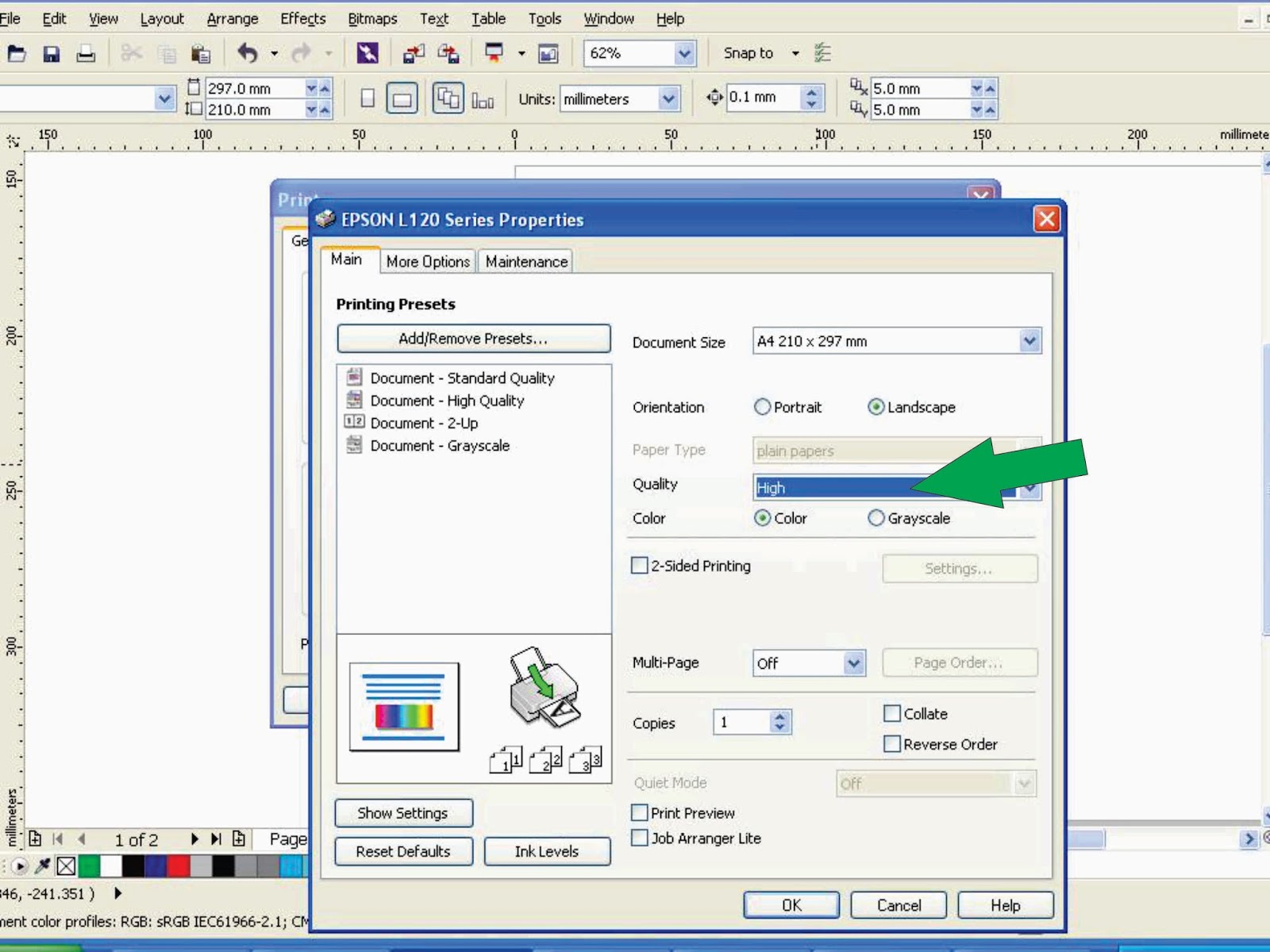Open the Undo history dropdown arrow
Image resolution: width=1270 pixels, height=952 pixels.
pyautogui.click(x=274, y=54)
